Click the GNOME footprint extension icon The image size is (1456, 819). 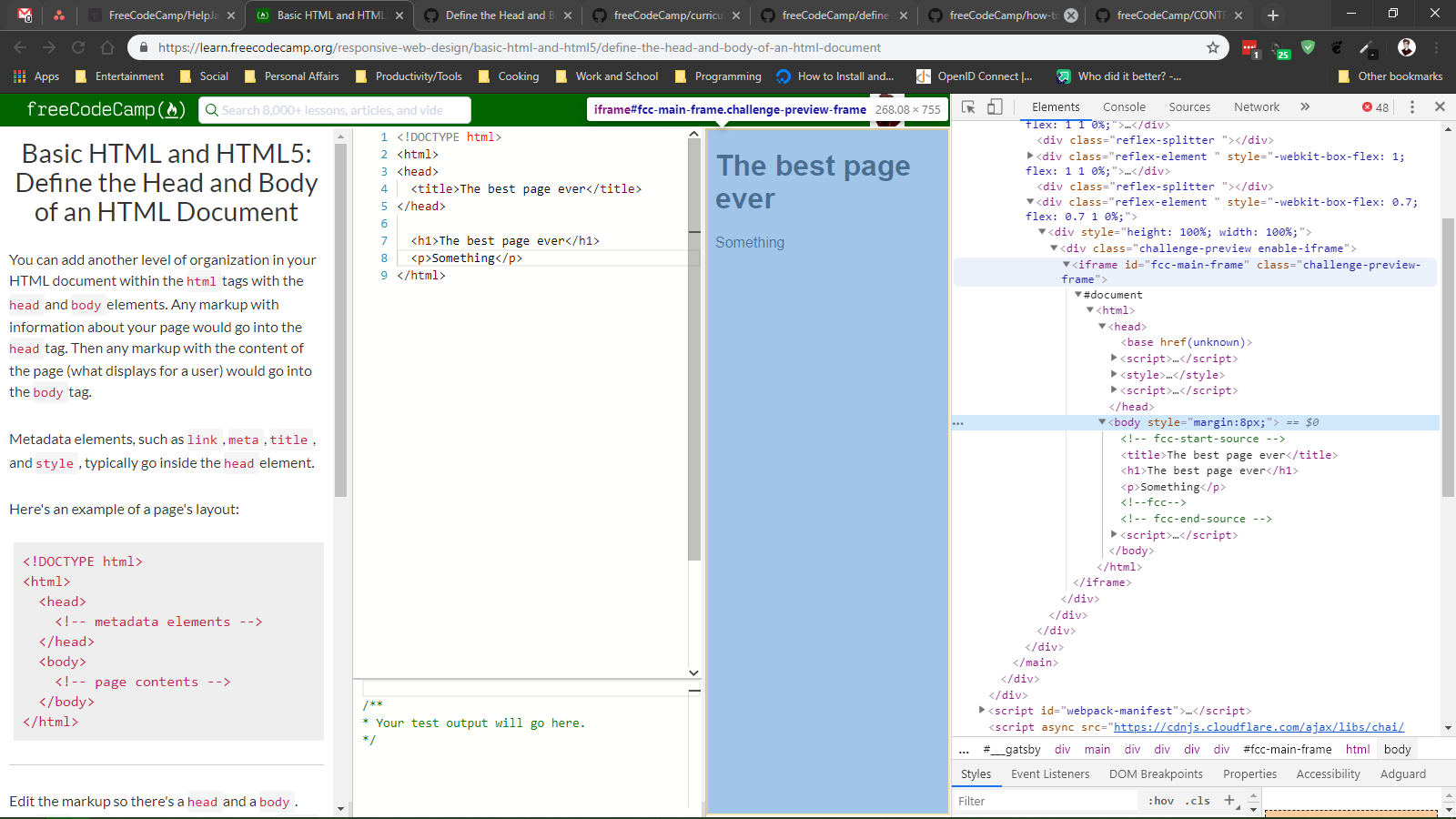pyautogui.click(x=1337, y=47)
